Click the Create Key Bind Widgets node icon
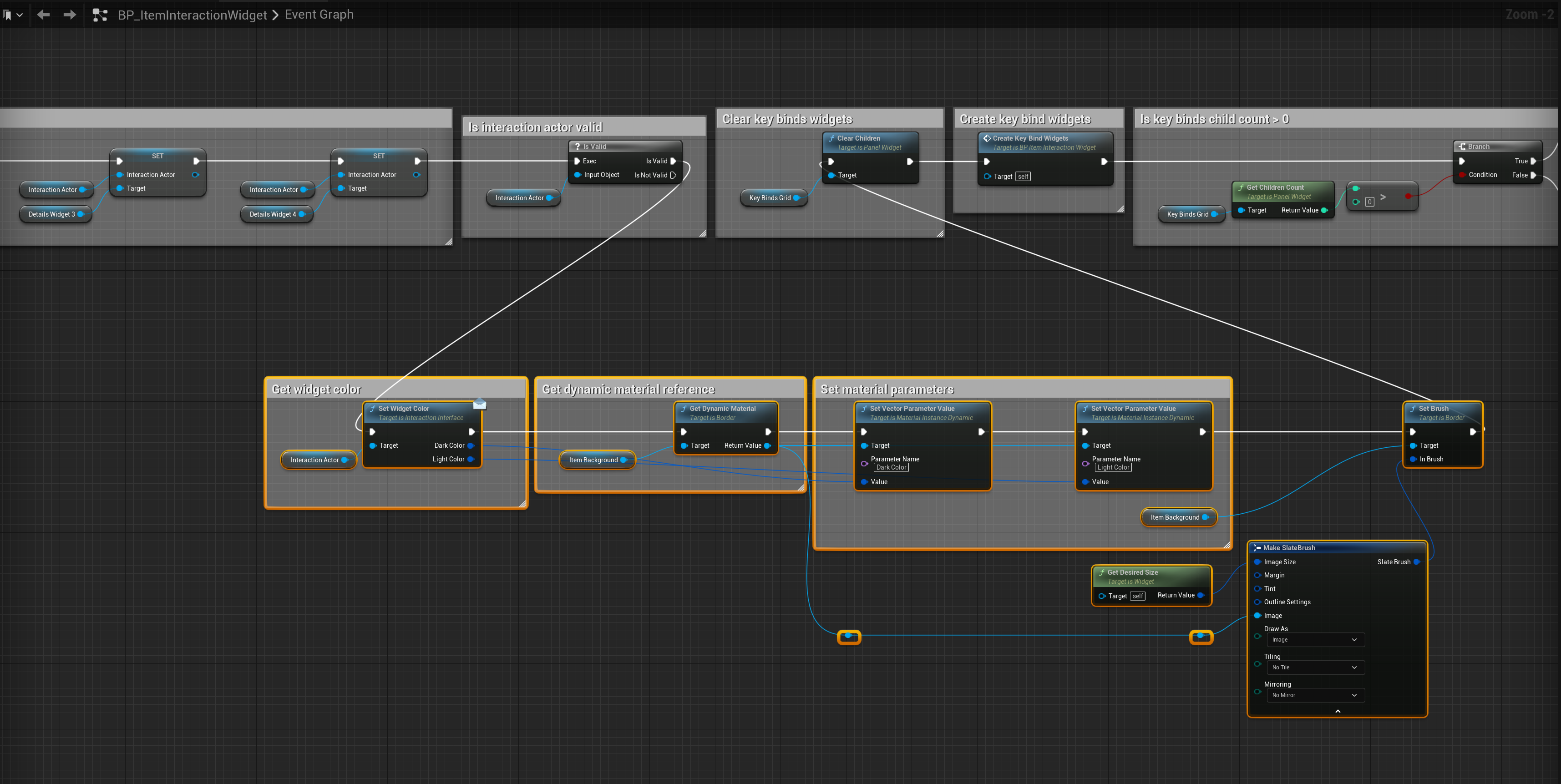This screenshot has height=784, width=1561. pyautogui.click(x=987, y=138)
